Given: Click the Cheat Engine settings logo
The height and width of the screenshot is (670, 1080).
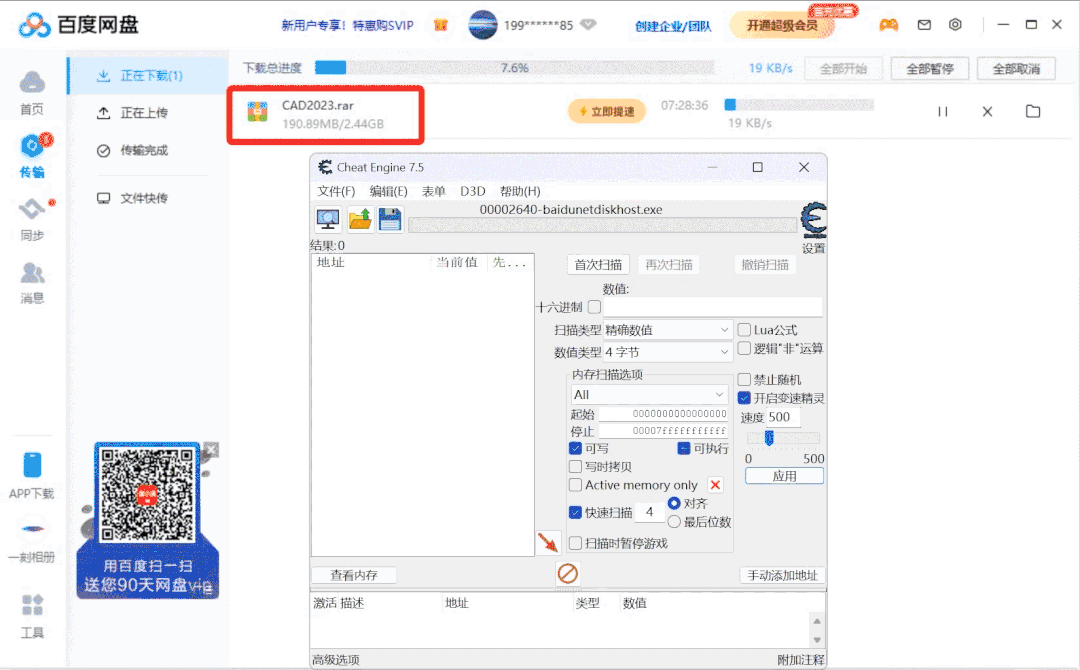Looking at the screenshot, I should (814, 221).
